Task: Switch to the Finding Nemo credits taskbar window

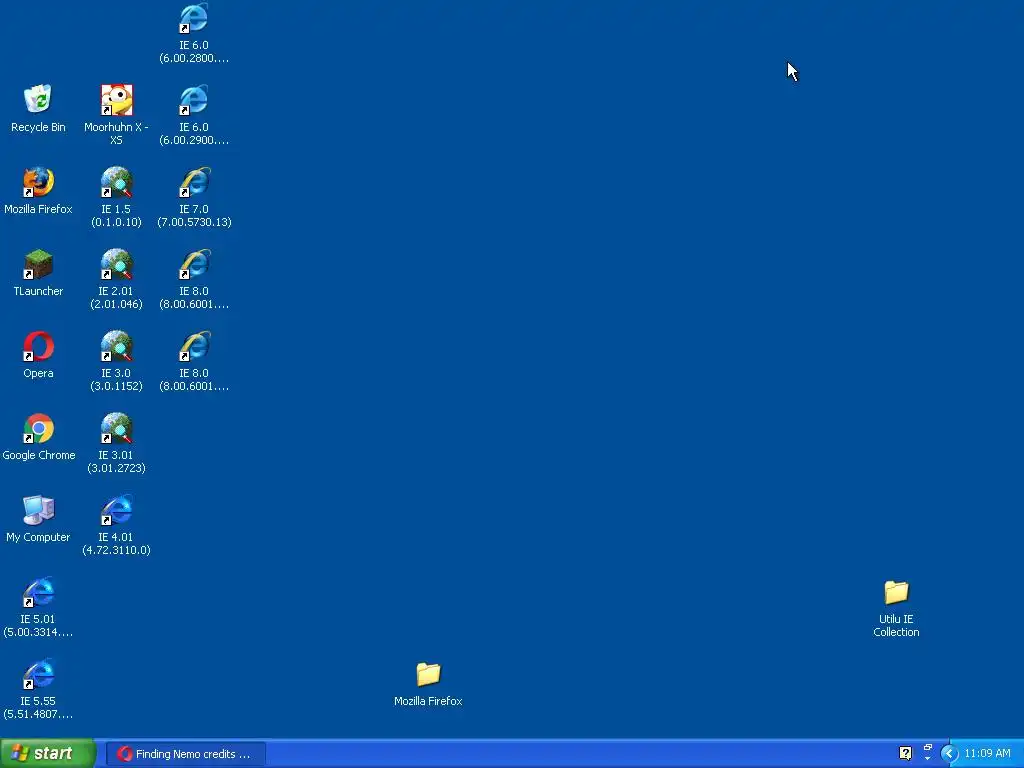Action: (x=185, y=754)
